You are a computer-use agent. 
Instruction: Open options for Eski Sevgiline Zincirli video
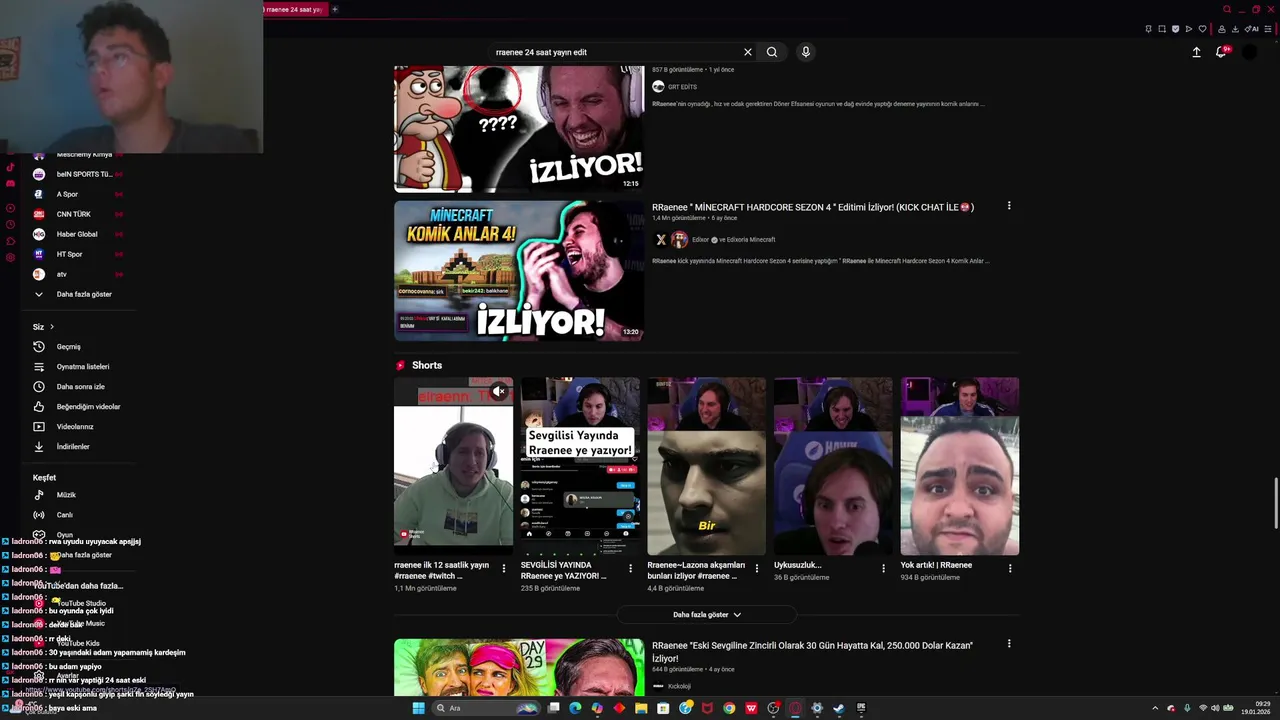1009,644
